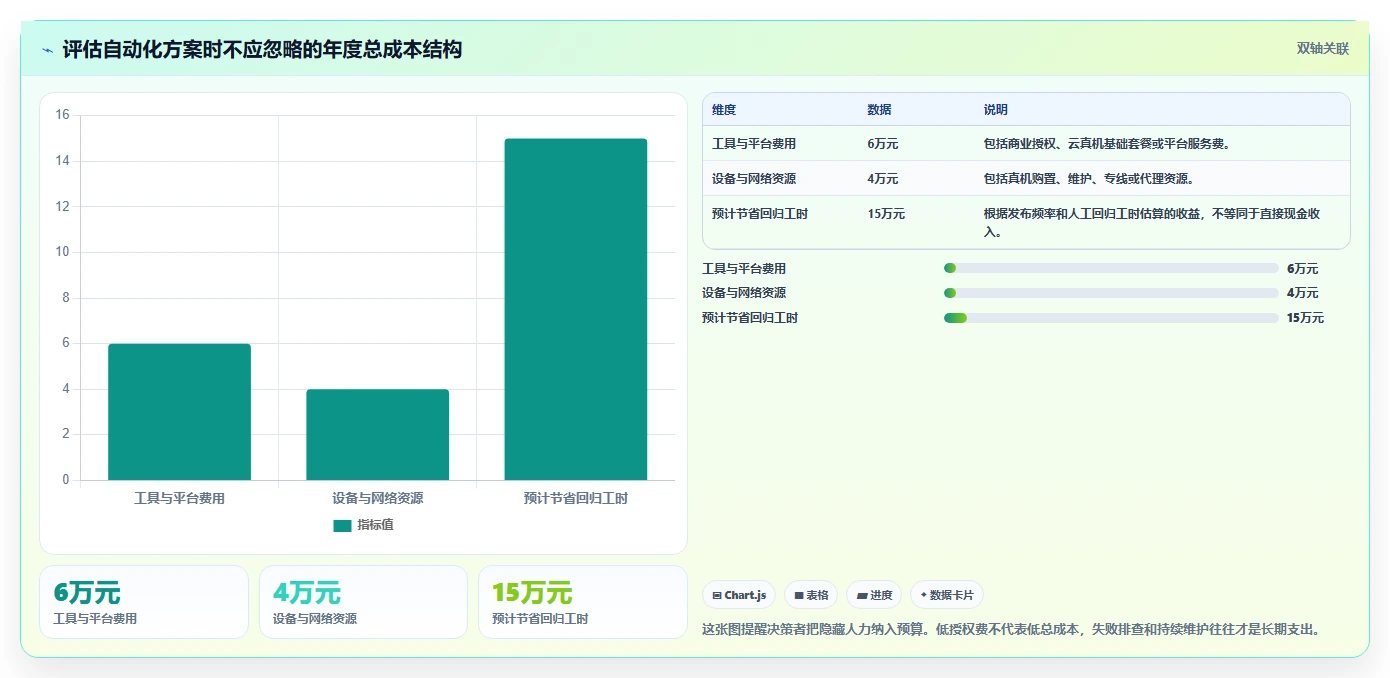Click the y-axis value 16
The height and width of the screenshot is (678, 1390).
tap(62, 115)
